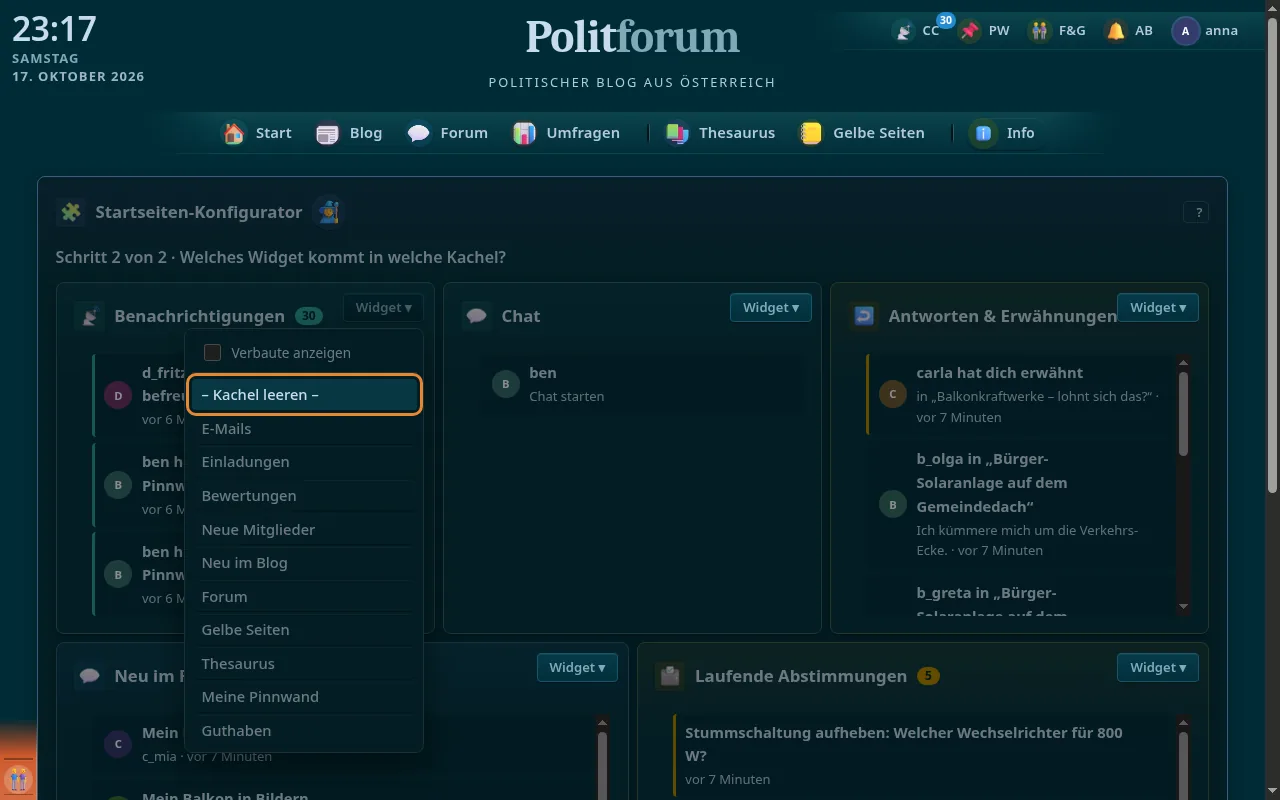Open Widget dropdown of Antworten & Erwähnungen tile
This screenshot has height=800, width=1280.
point(1157,308)
